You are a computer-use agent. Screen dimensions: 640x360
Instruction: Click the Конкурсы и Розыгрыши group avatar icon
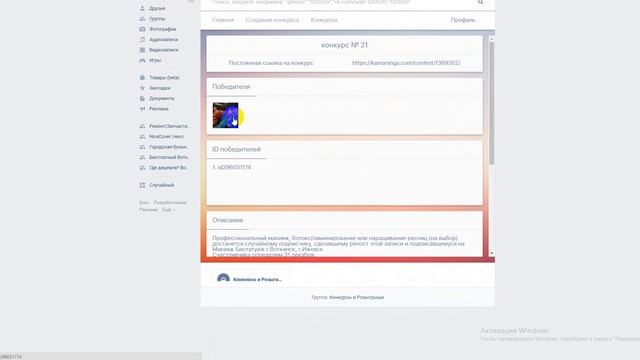pos(223,278)
